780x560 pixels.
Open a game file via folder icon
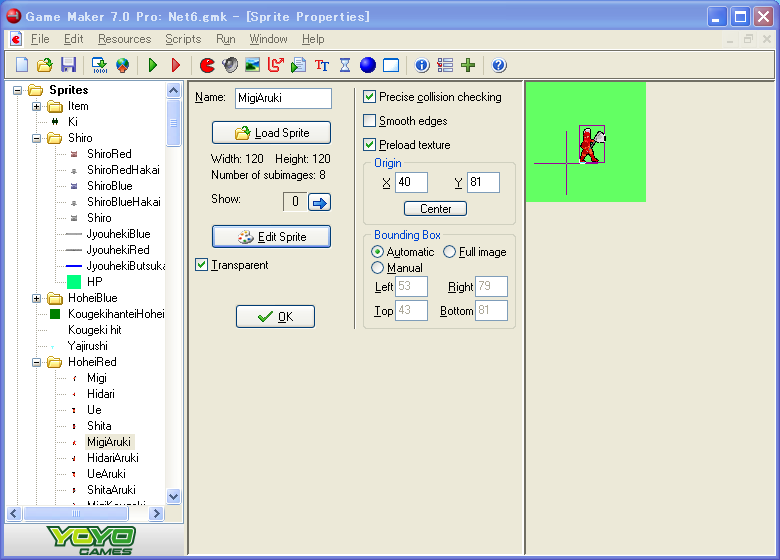click(45, 65)
